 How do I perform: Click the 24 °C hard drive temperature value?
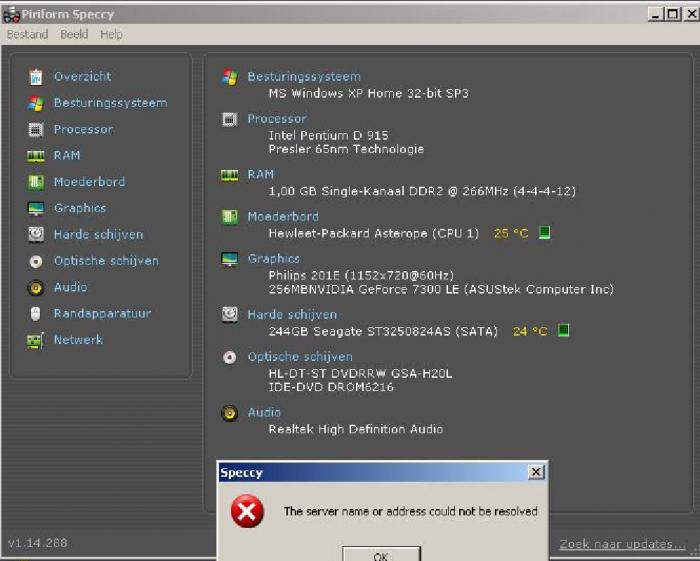pyautogui.click(x=530, y=331)
